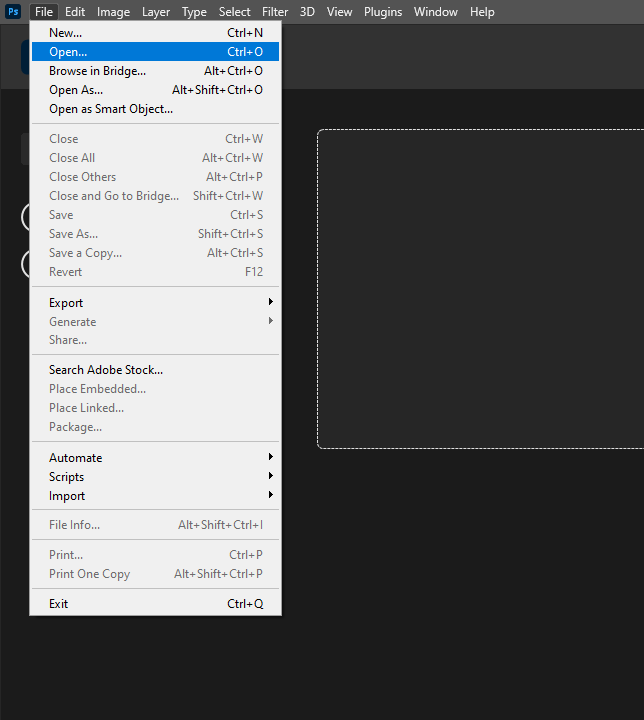Click the Photoshop Ps logo icon
Viewport: 644px width, 720px height.
(13, 11)
